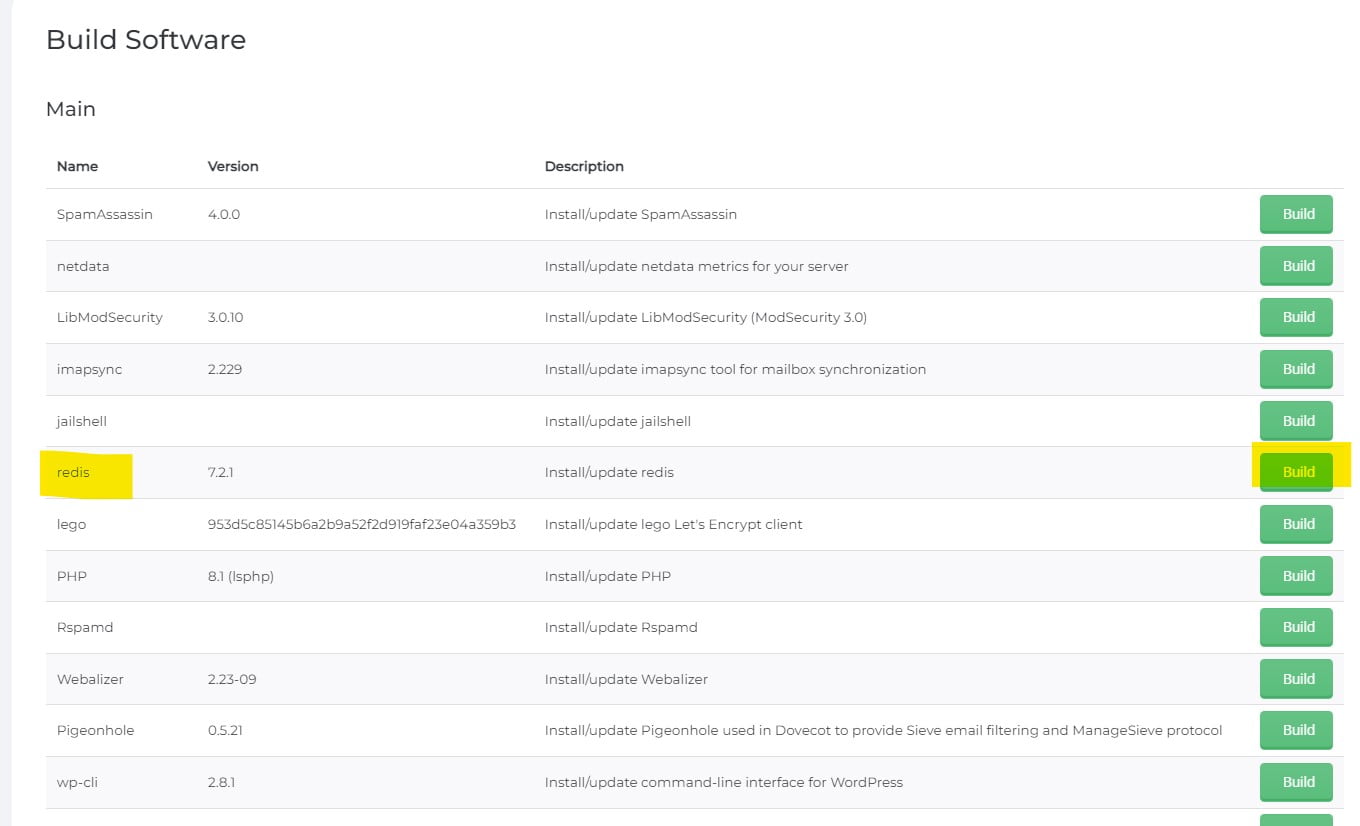
Task: Build Pigeonhole sieve filtering
Action: click(x=1296, y=730)
